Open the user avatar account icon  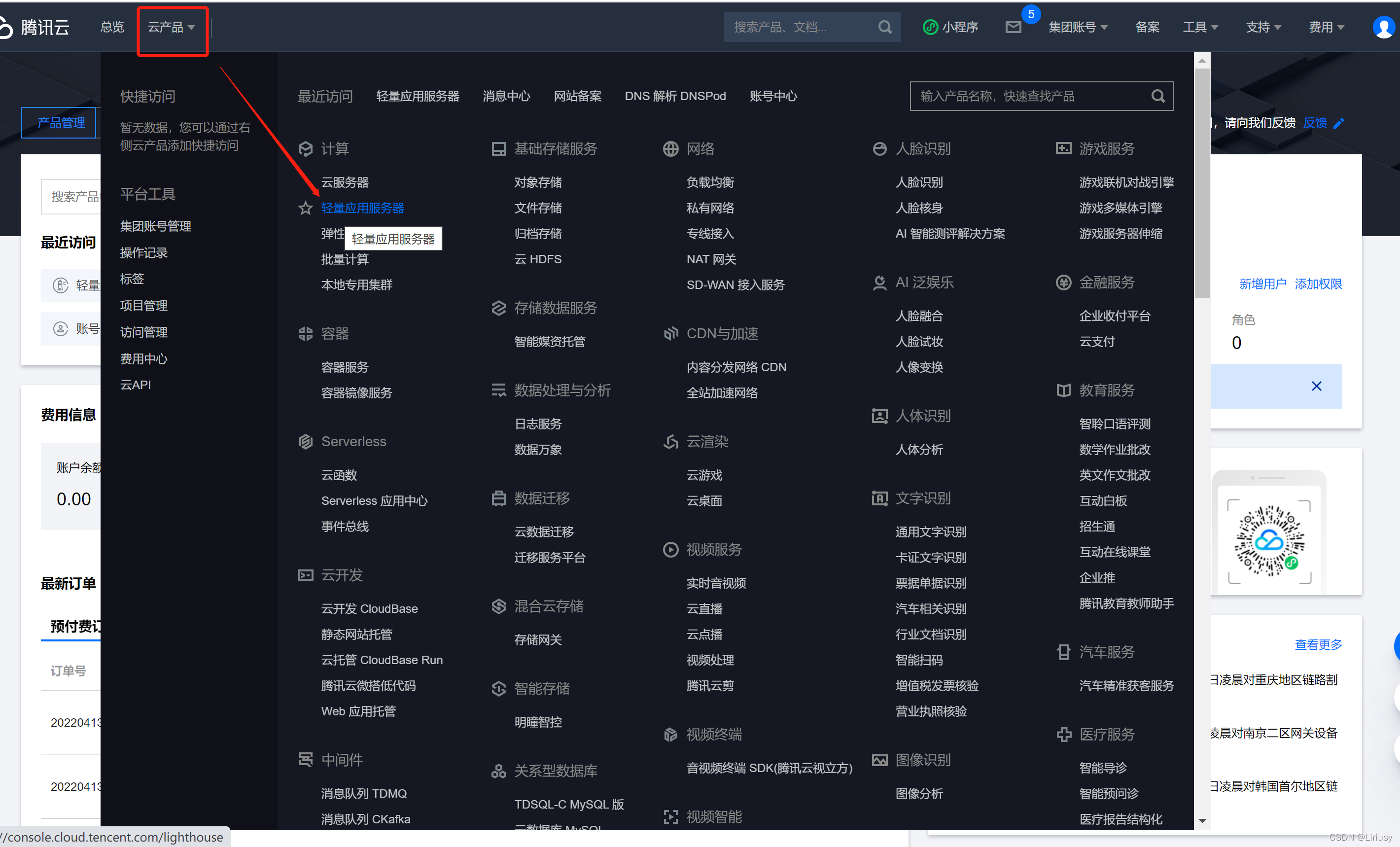[1384, 27]
